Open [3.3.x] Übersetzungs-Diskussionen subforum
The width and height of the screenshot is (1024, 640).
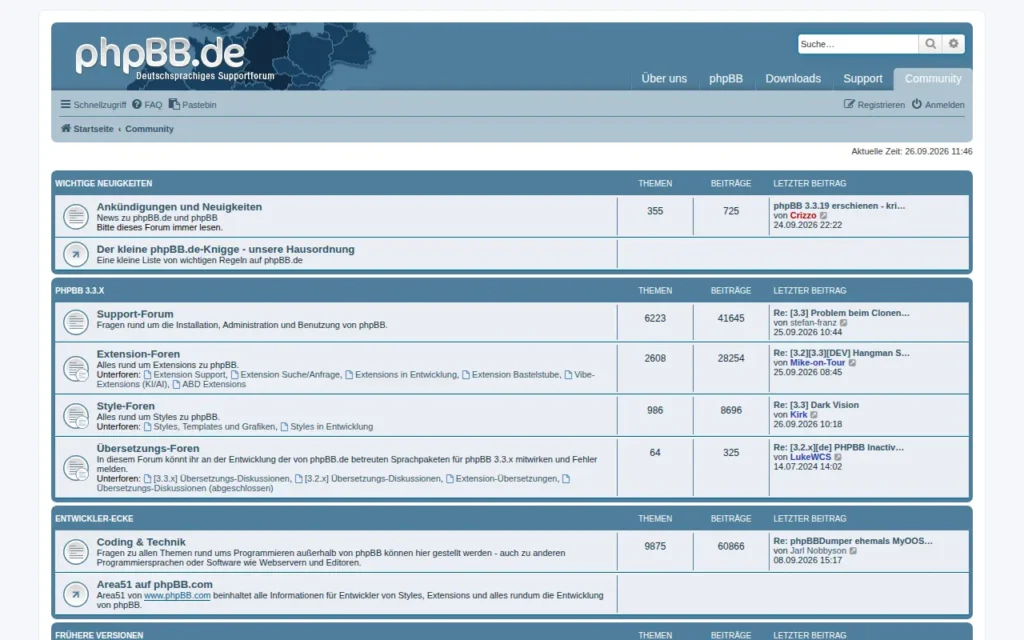click(216, 479)
